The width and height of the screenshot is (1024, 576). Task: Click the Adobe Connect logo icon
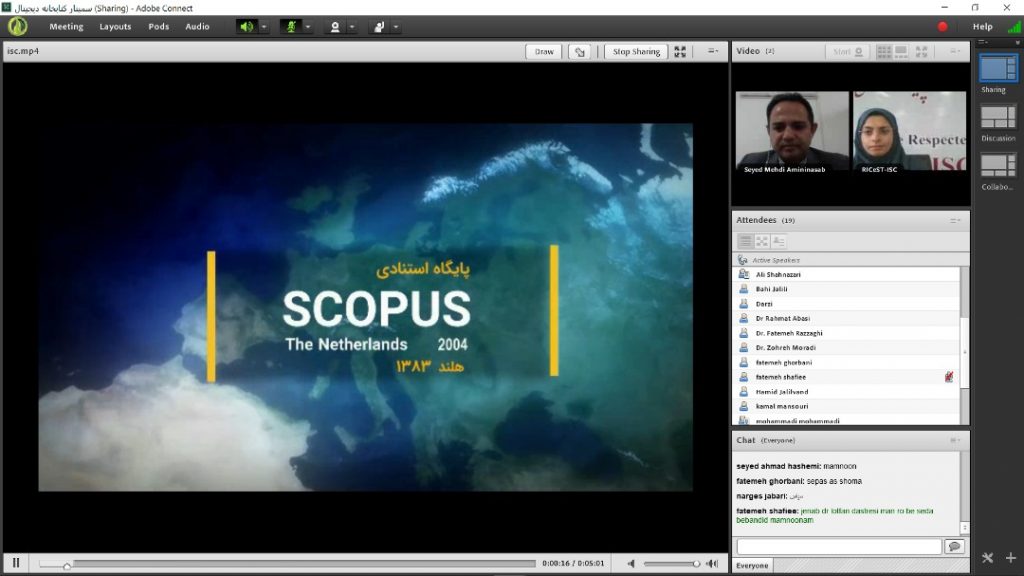(18, 27)
